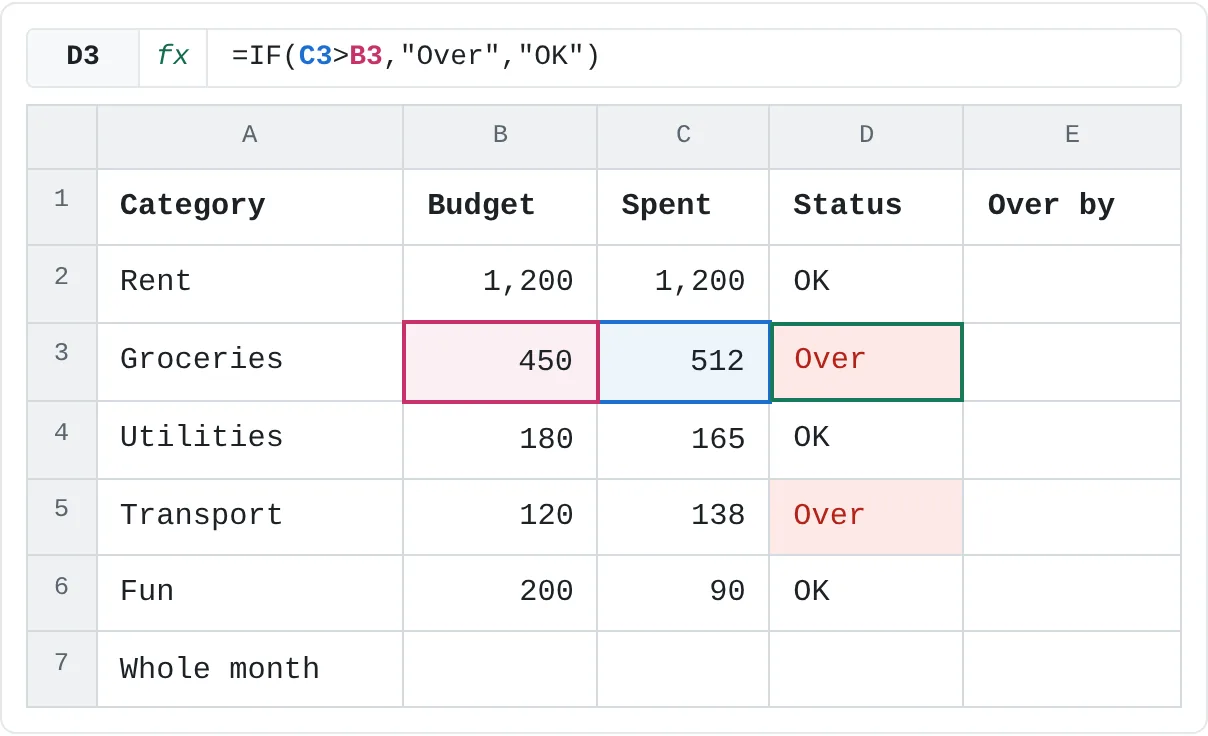Select row 1 by its row number
Viewport: 1208px width, 736px height.
62,206
